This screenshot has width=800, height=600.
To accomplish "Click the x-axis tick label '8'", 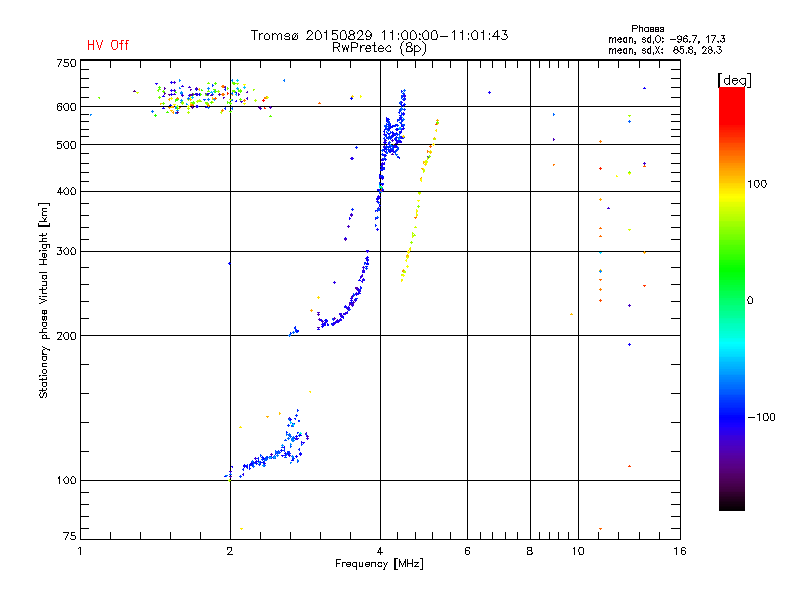I will coord(530,551).
